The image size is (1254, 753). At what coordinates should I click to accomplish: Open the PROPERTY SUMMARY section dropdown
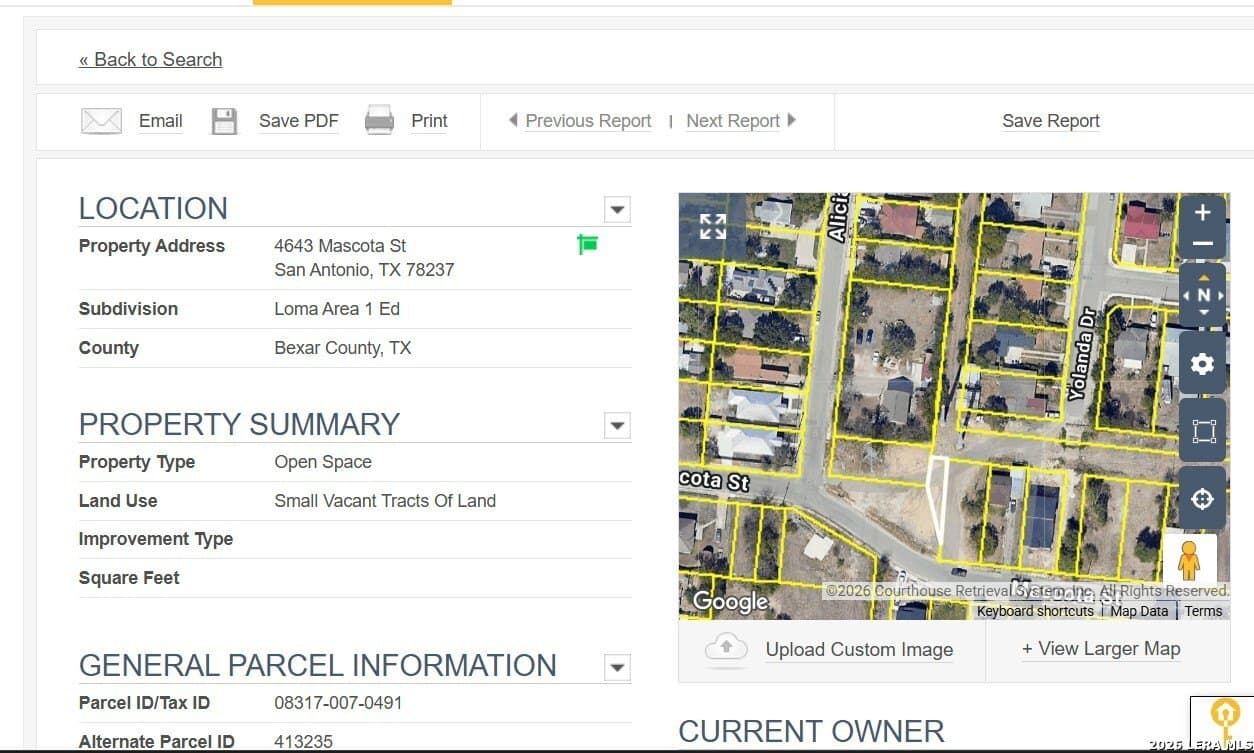click(616, 426)
